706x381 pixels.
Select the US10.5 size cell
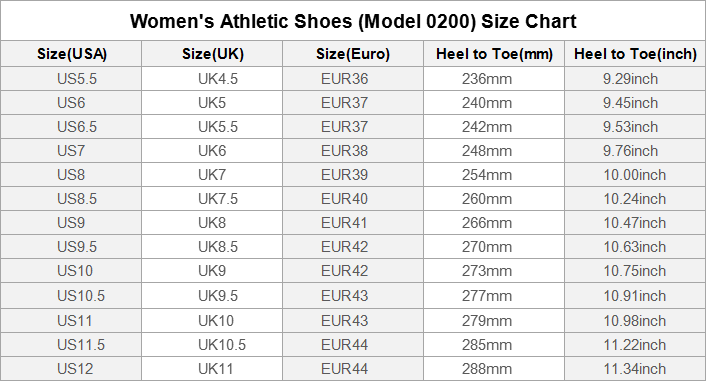[x=72, y=295]
